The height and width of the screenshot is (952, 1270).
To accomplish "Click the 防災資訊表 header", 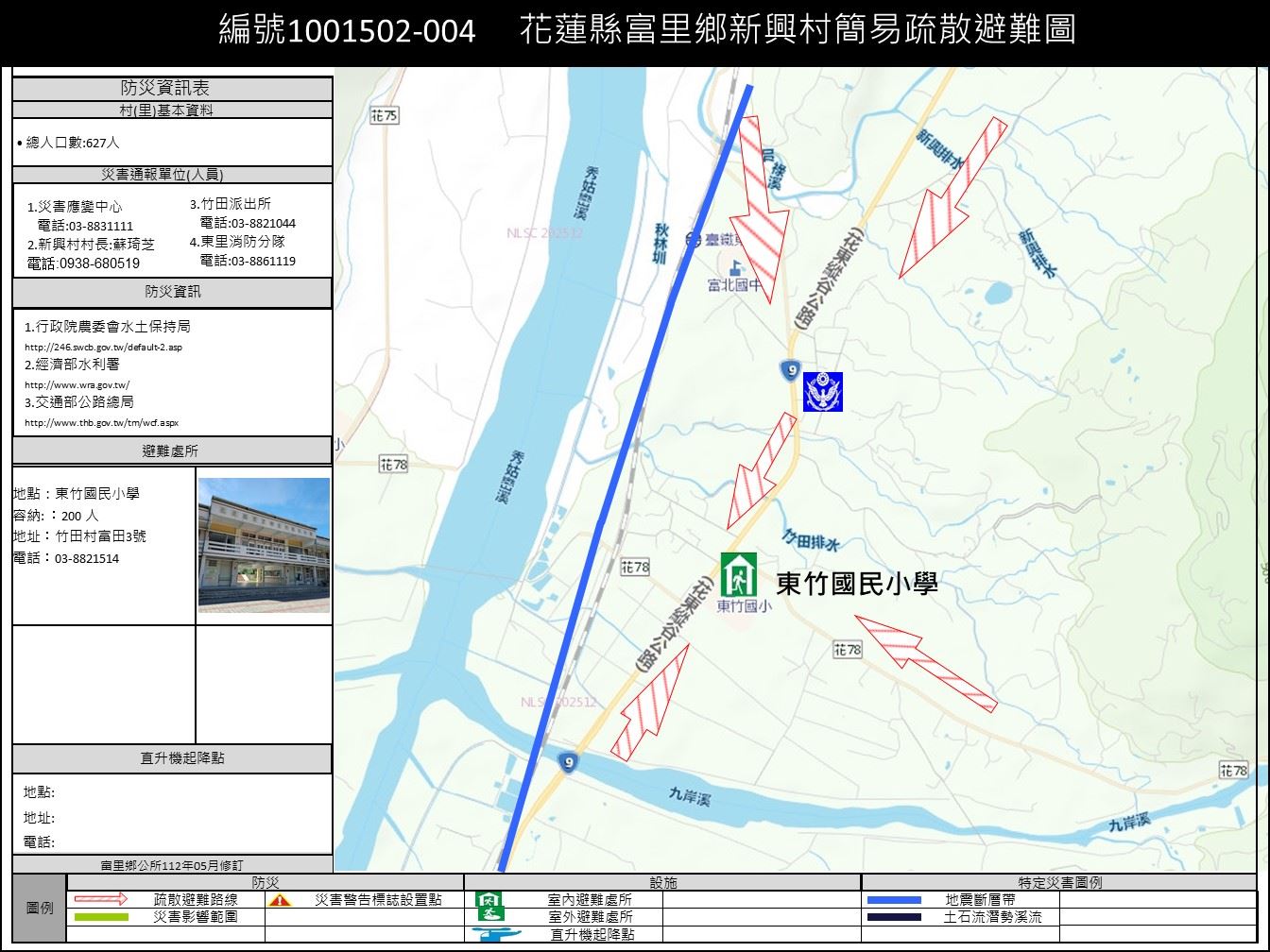I will click(x=172, y=88).
